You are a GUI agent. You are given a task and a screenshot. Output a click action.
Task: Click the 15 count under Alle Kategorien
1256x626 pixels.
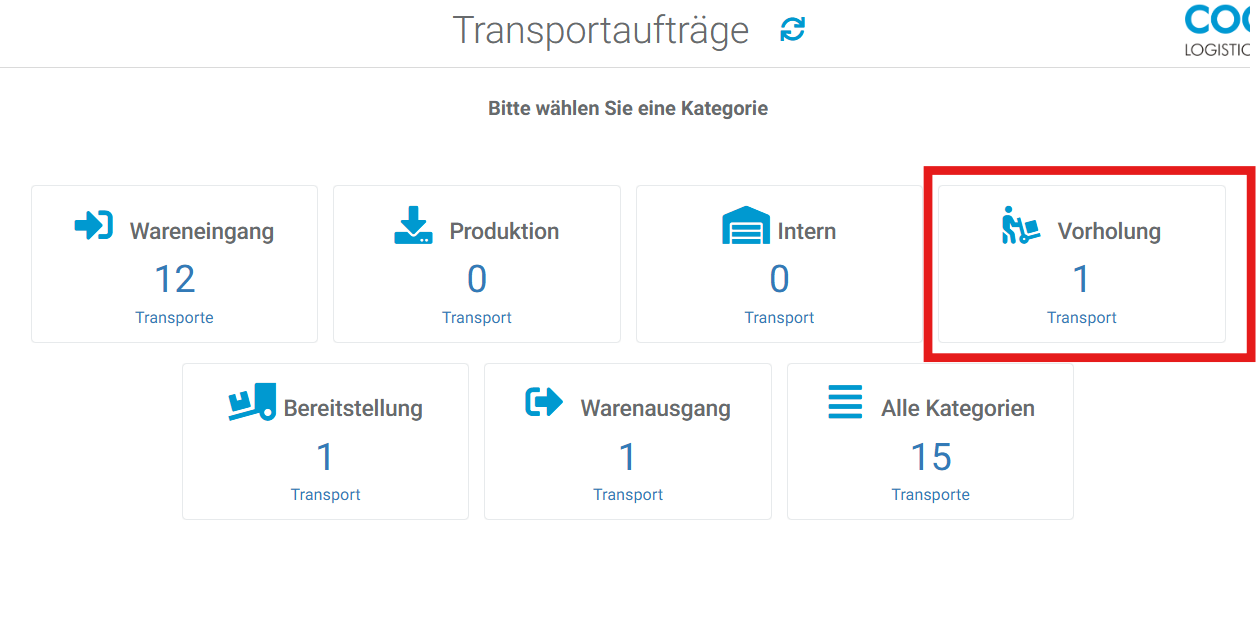click(x=930, y=457)
